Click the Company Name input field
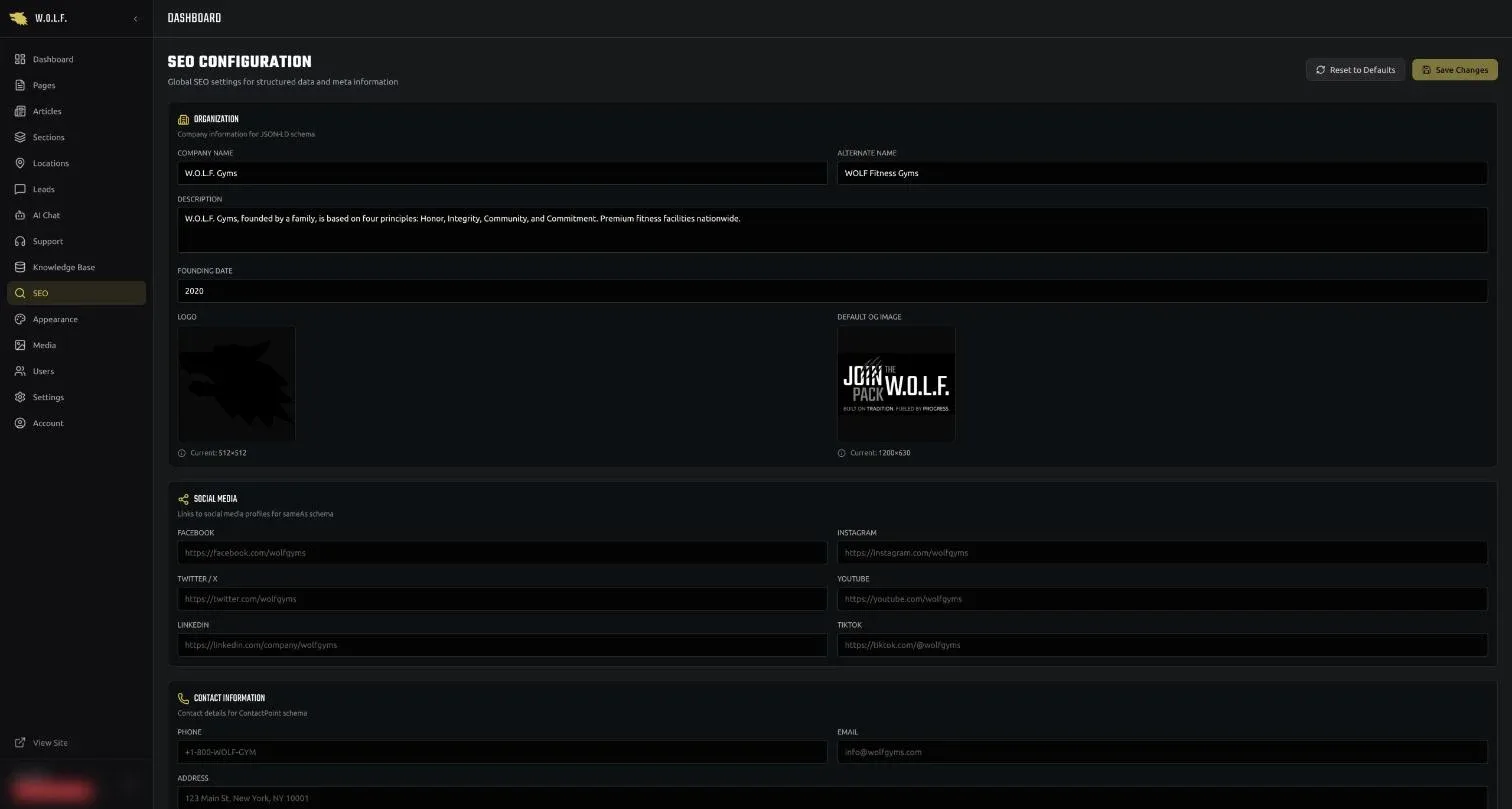This screenshot has height=809, width=1512. click(x=502, y=173)
